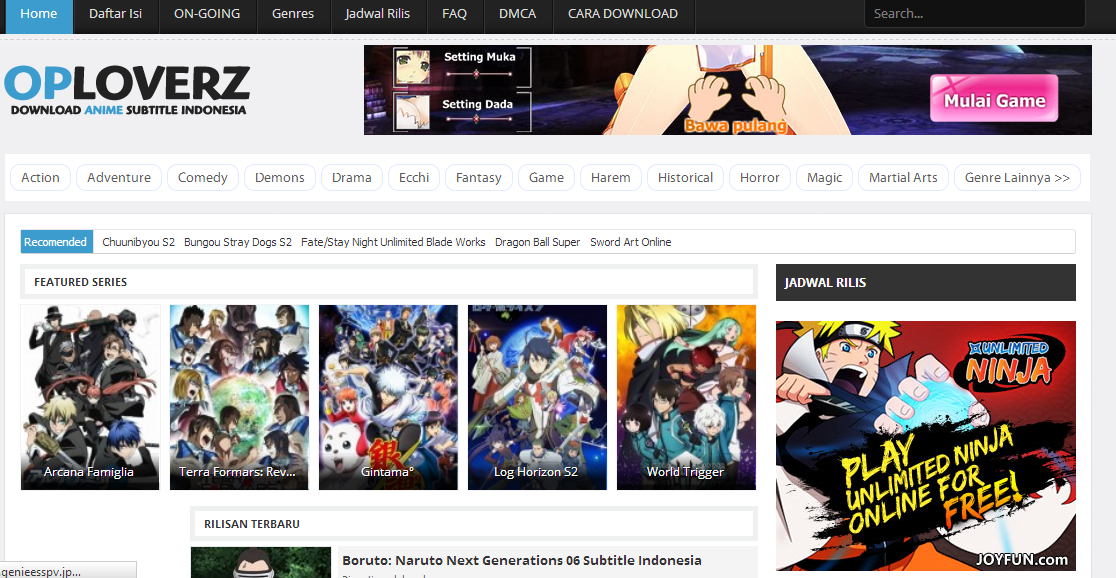1116x578 pixels.
Task: Open the Daftar Isi menu
Action: pyautogui.click(x=115, y=14)
